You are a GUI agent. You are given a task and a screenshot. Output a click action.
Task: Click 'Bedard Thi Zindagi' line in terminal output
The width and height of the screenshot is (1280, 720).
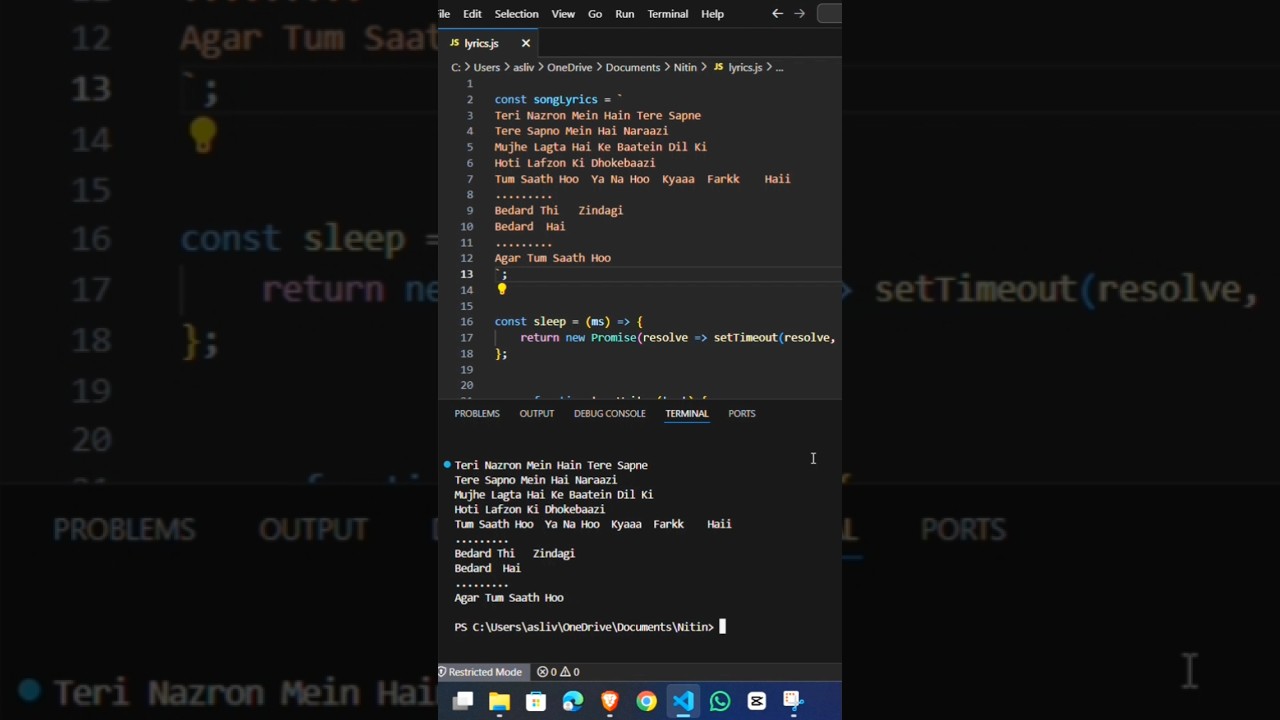click(x=514, y=553)
